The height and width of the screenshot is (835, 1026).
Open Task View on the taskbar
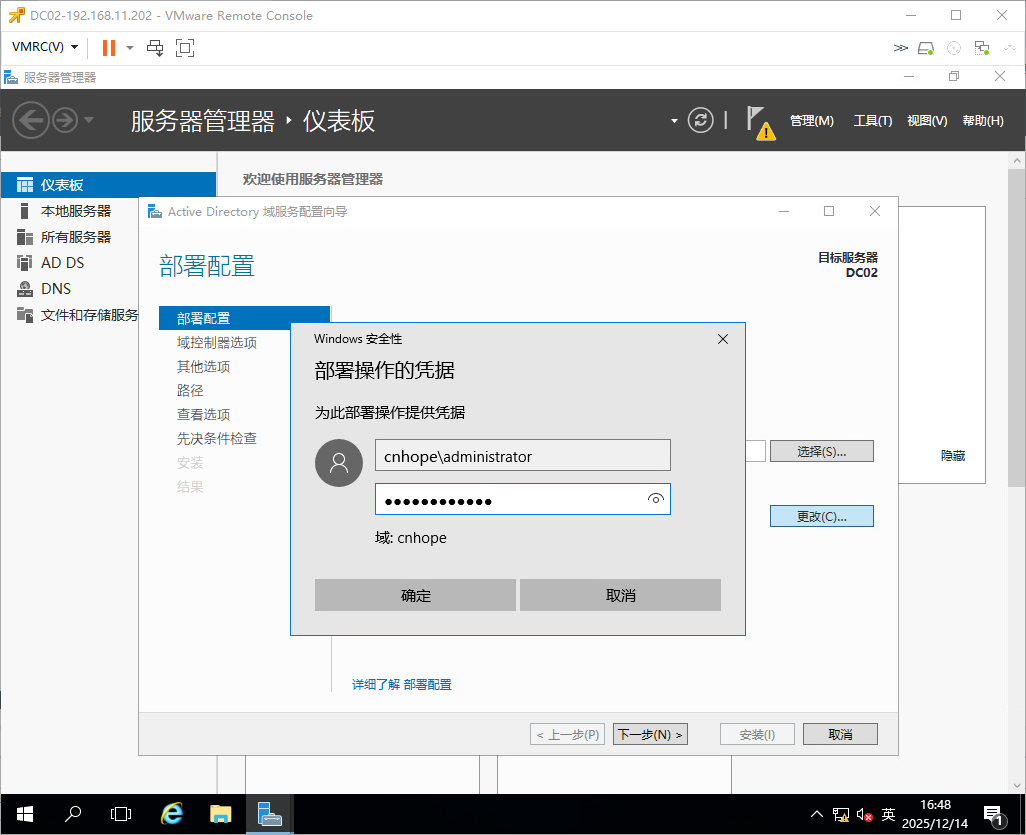(121, 815)
